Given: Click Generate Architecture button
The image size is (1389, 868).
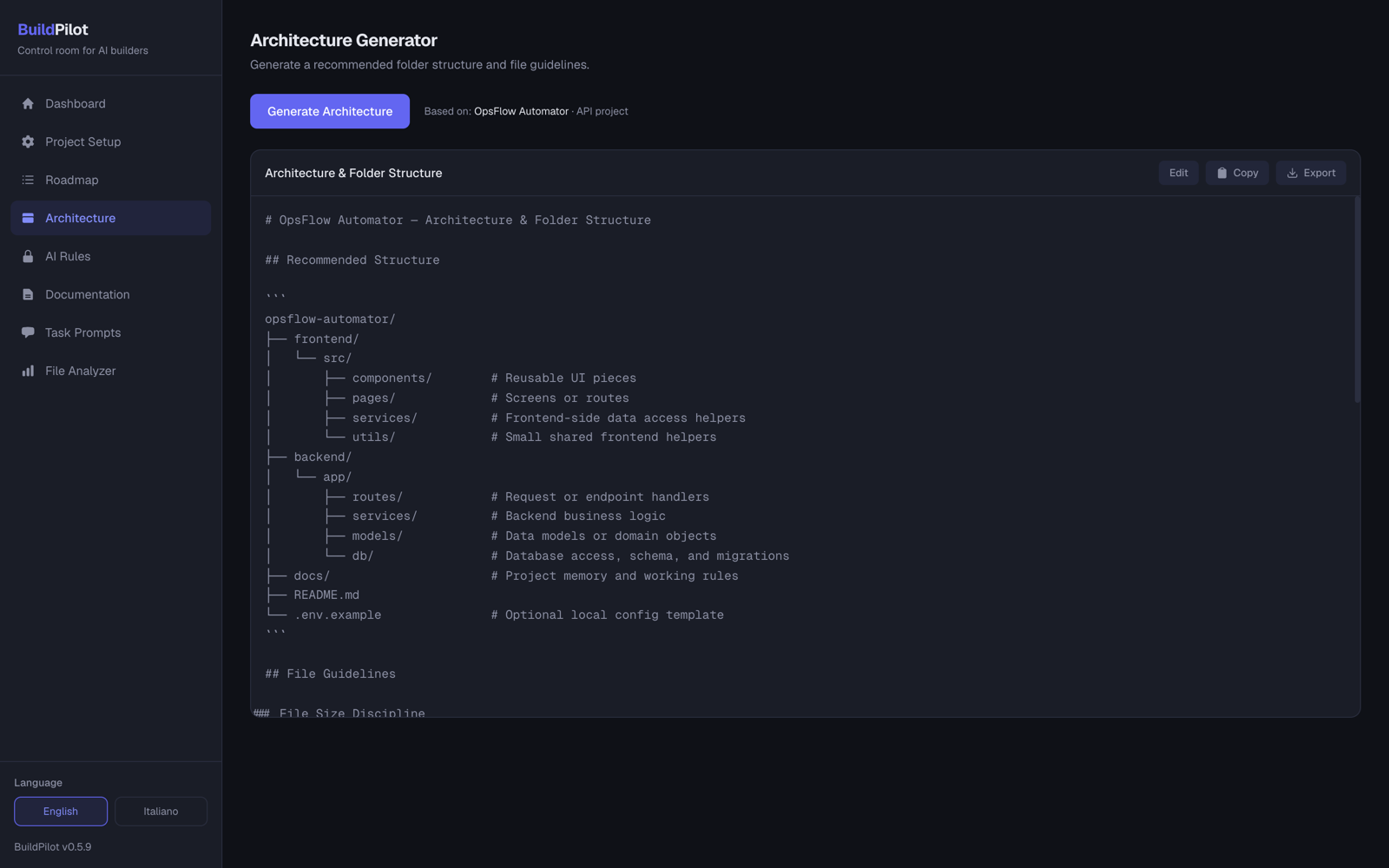Looking at the screenshot, I should click(330, 111).
